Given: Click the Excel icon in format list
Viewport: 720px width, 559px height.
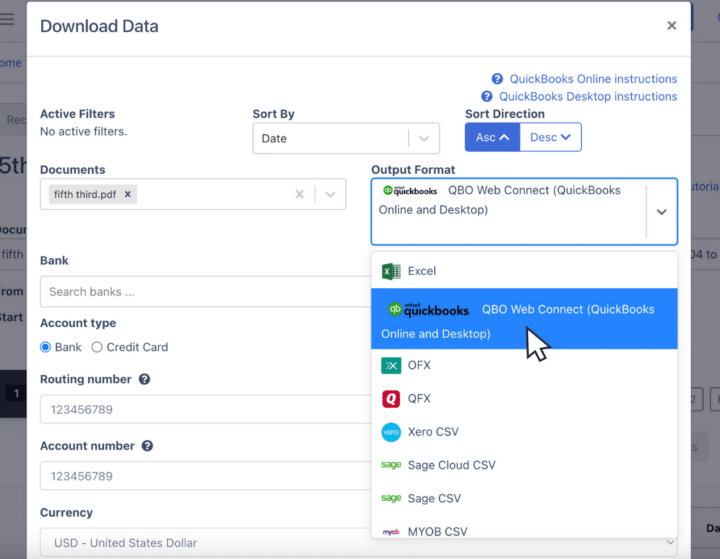Looking at the screenshot, I should tap(391, 271).
